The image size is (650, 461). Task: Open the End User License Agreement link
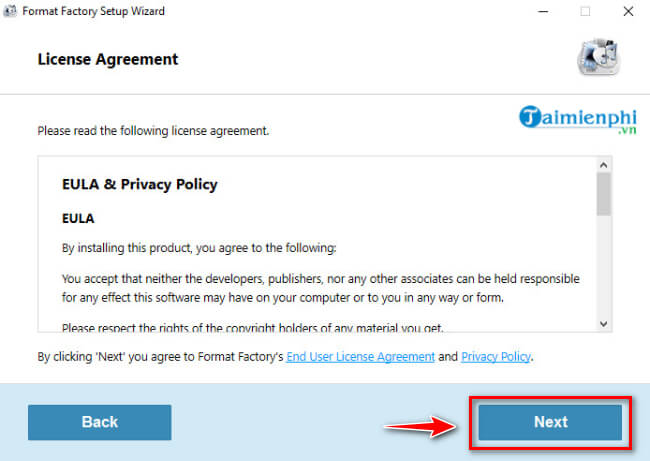pyautogui.click(x=360, y=356)
